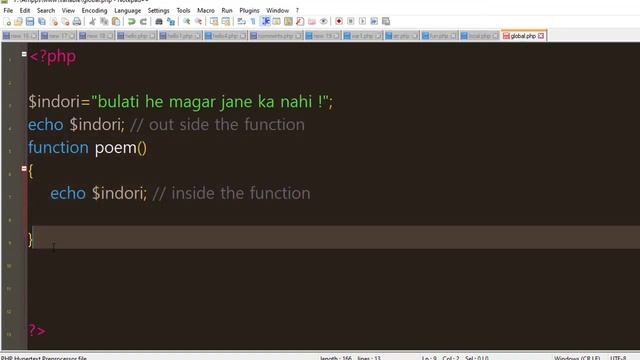Click the user defined language icon
Screen dimensions: 640x360
[x=277, y=22]
